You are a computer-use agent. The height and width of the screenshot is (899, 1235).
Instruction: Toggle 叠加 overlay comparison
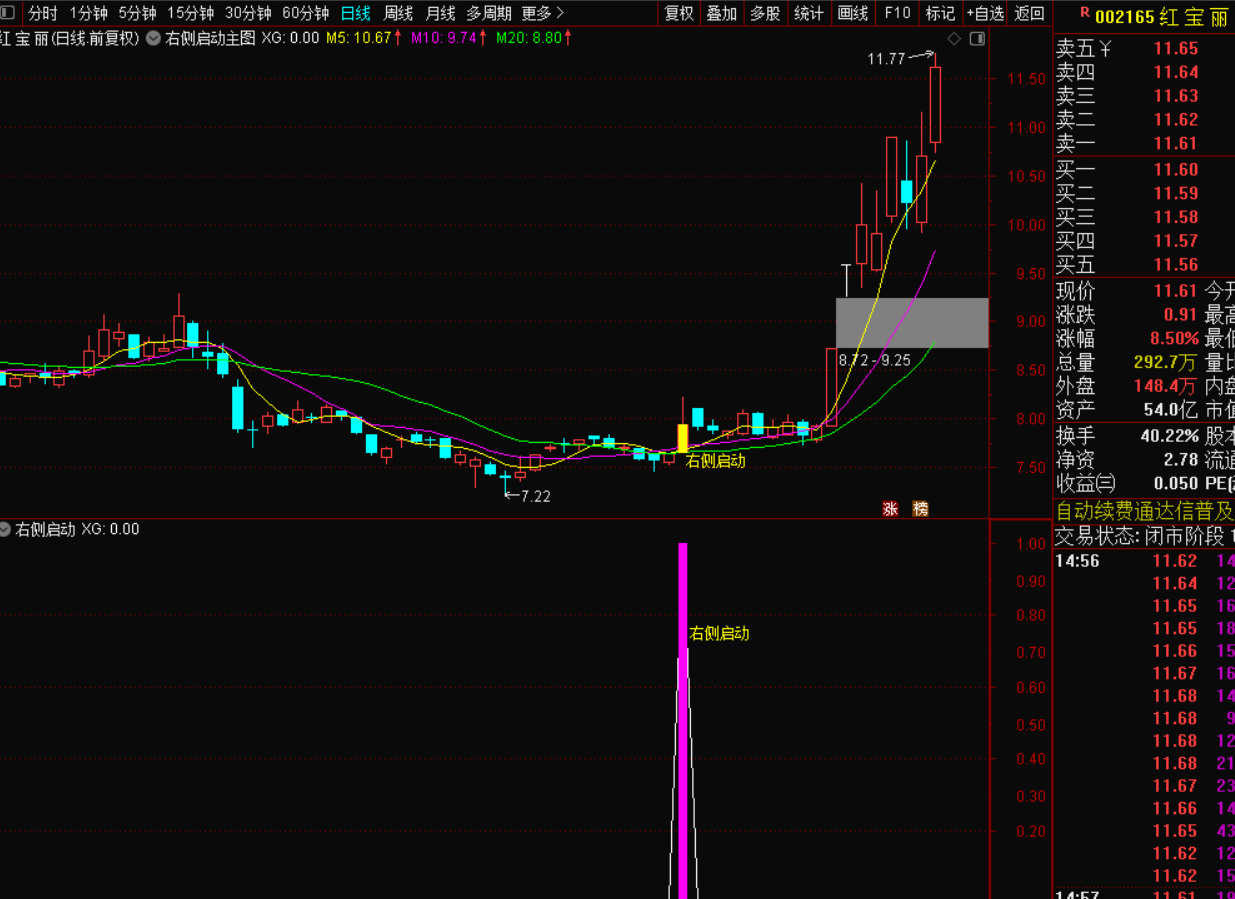pyautogui.click(x=721, y=13)
